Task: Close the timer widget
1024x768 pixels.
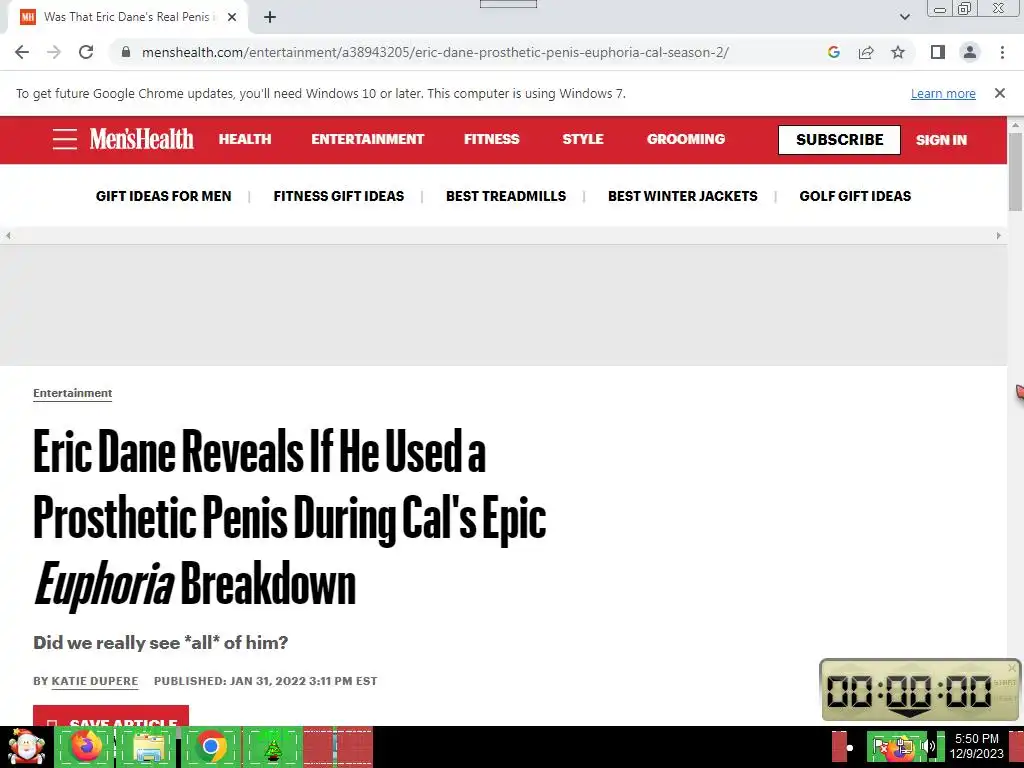Action: (x=1012, y=667)
